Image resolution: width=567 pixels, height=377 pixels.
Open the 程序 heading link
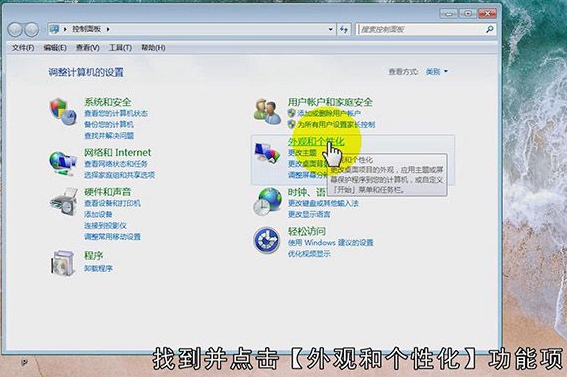tap(94, 256)
